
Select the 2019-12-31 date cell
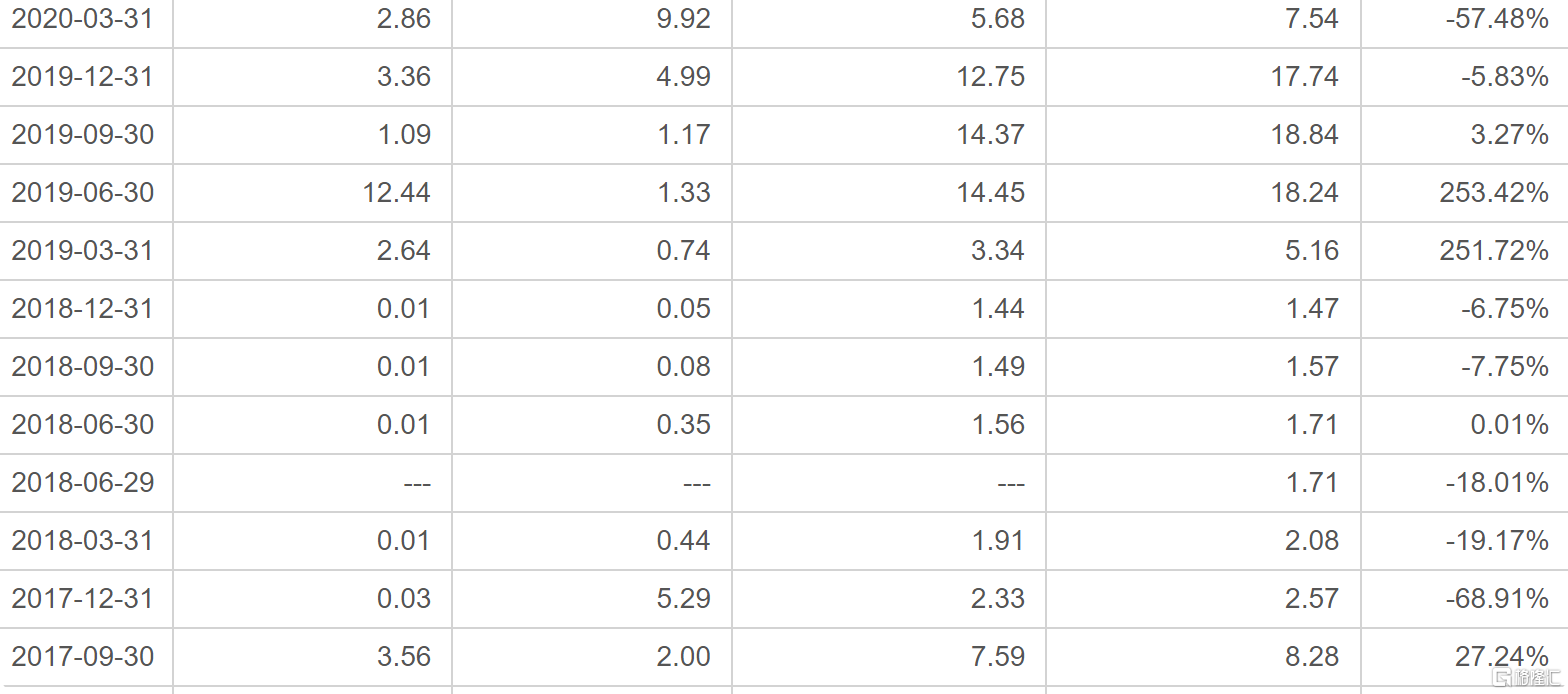click(83, 76)
